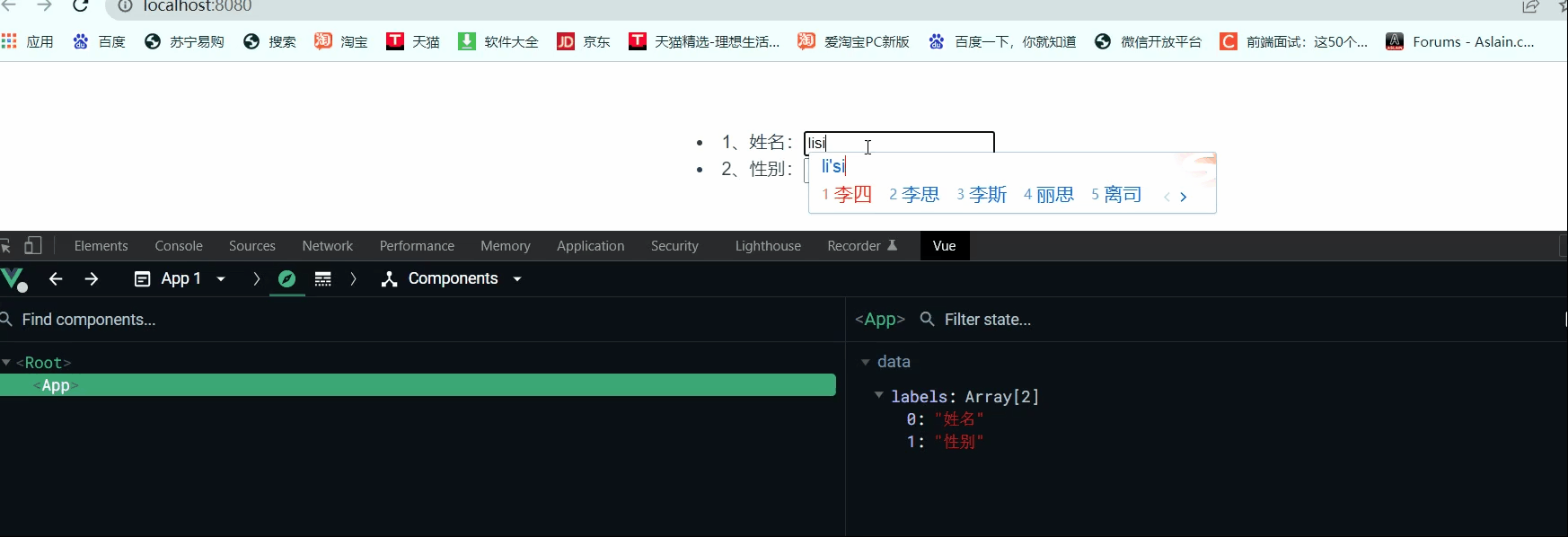This screenshot has height=537, width=1568.
Task: Select the Vue devtools tab
Action: pos(945,246)
